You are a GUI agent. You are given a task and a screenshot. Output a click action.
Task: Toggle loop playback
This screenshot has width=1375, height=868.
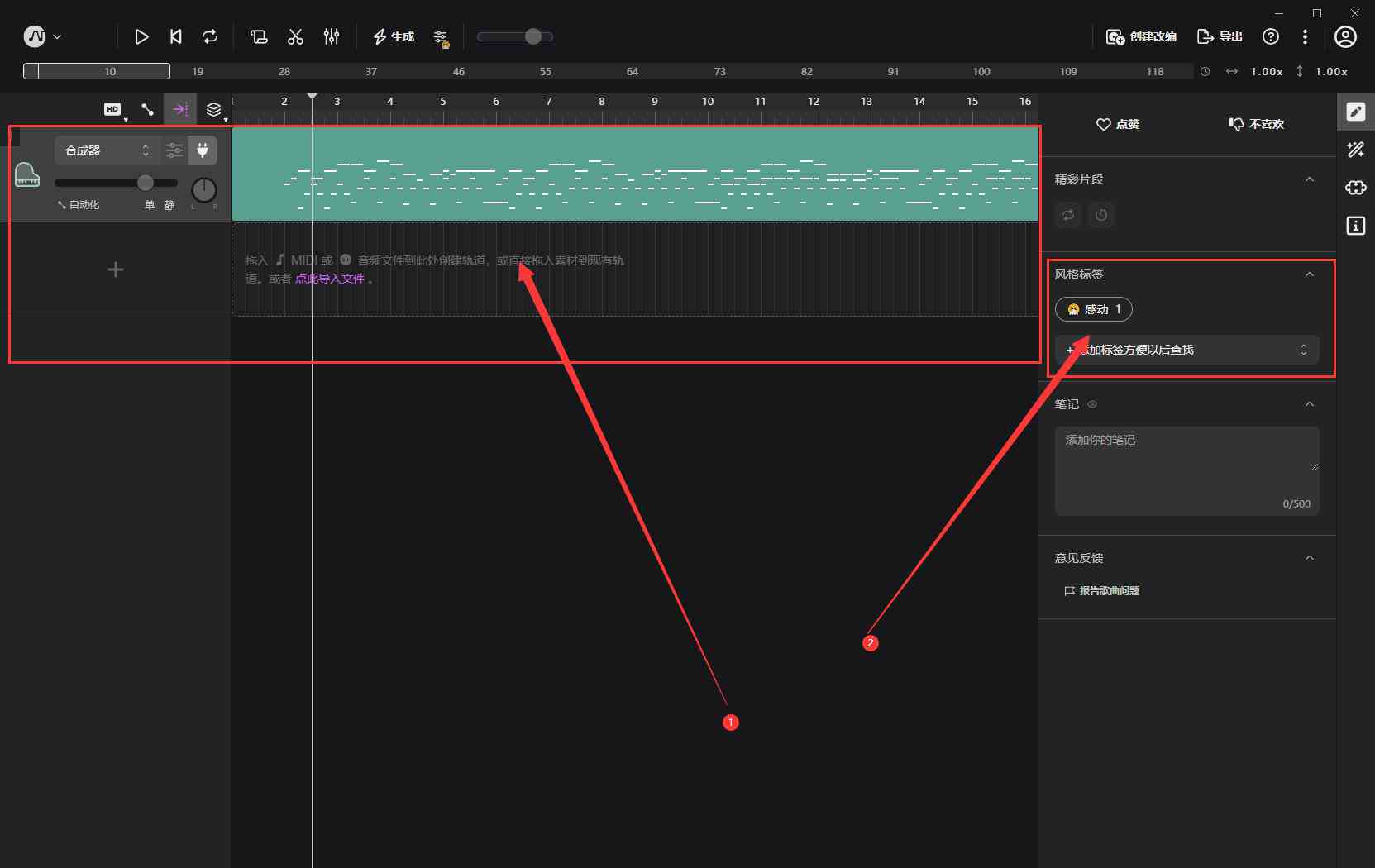coord(210,36)
